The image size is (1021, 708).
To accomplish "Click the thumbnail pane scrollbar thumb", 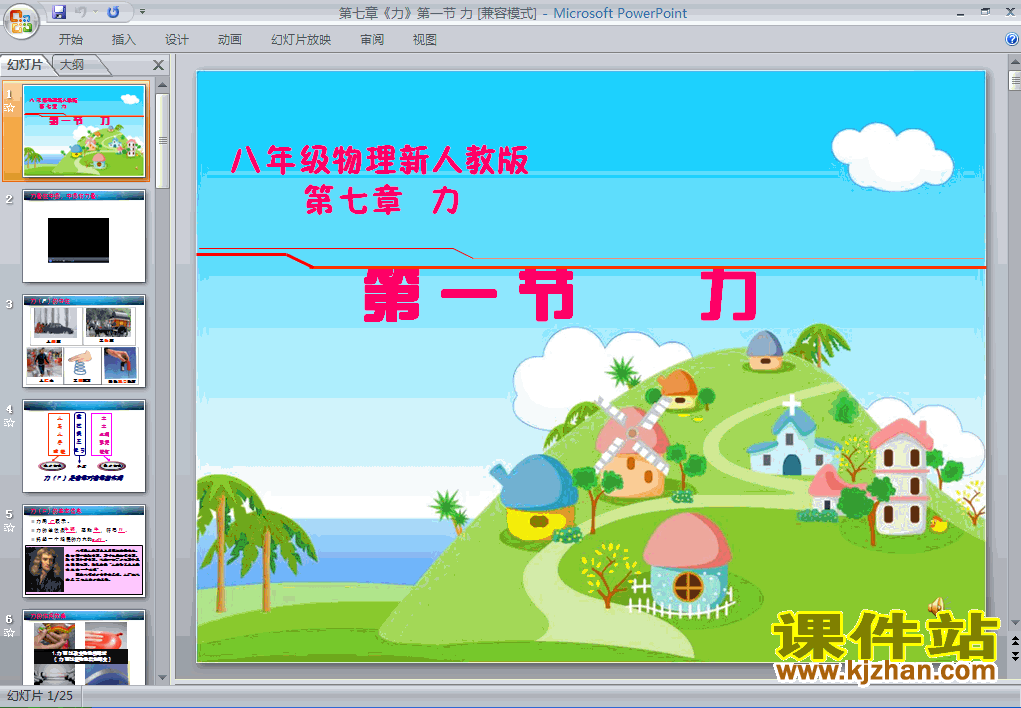I will point(163,141).
